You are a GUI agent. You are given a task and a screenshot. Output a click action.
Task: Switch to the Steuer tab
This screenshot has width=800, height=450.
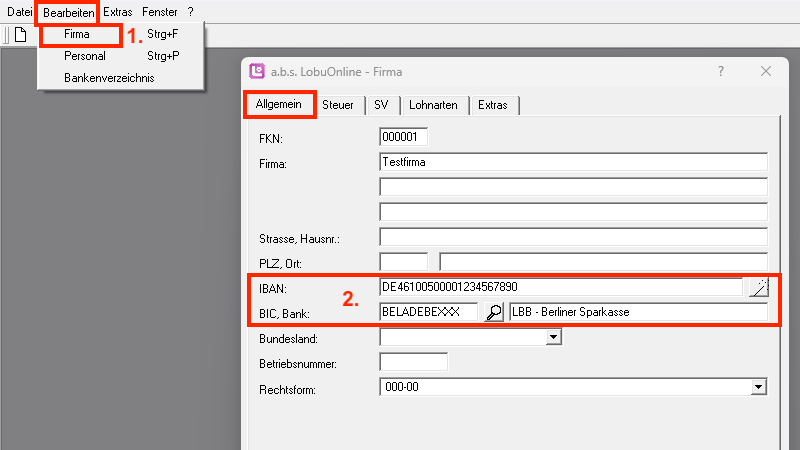(337, 105)
